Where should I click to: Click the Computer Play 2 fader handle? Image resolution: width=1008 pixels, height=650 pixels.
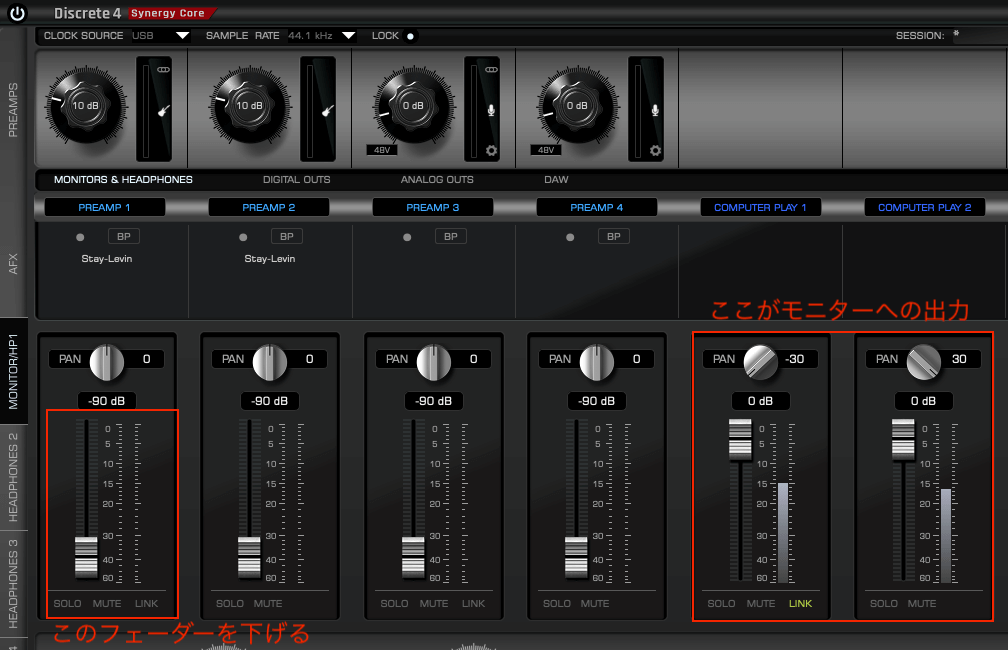(903, 440)
